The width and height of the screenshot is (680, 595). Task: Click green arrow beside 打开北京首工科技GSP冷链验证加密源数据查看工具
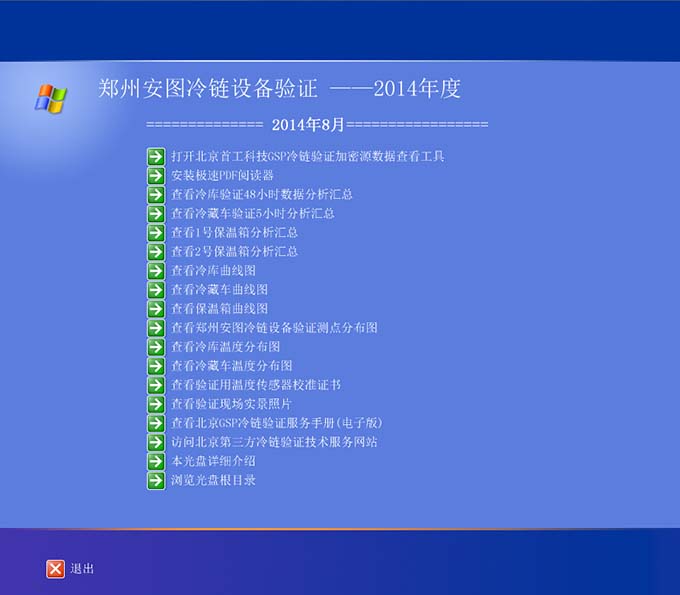tap(156, 157)
